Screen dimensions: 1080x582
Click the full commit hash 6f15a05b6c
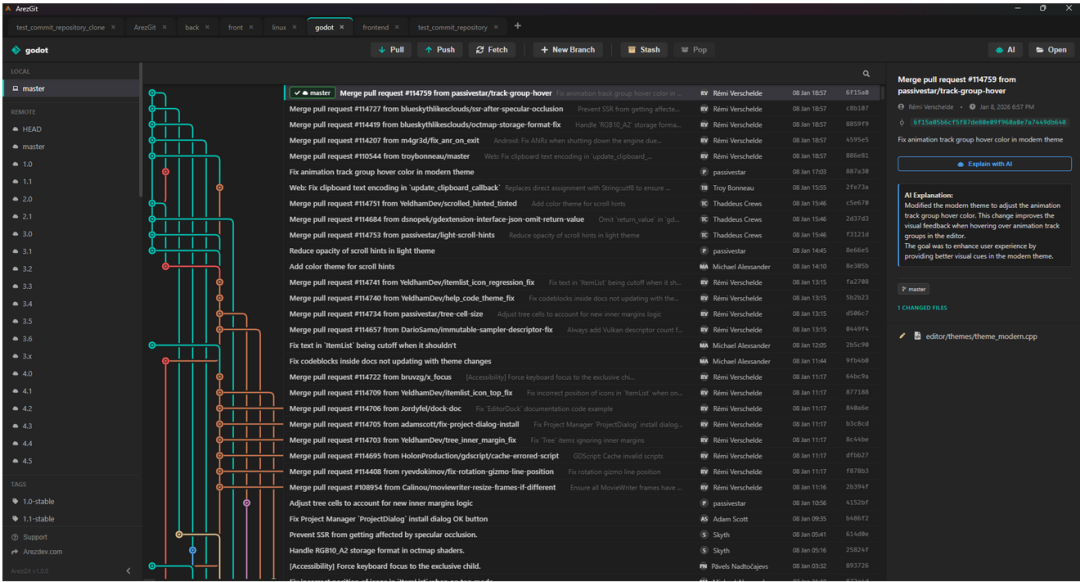(988, 122)
